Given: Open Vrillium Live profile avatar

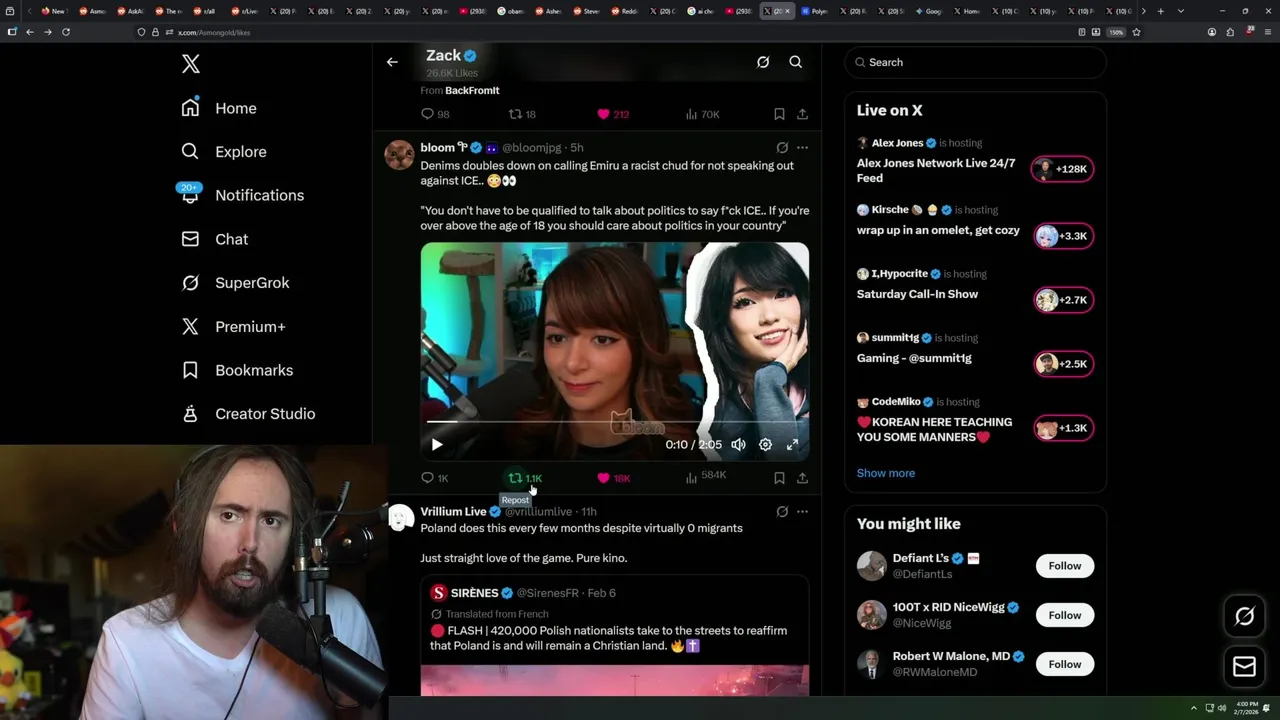Looking at the screenshot, I should click(400, 518).
